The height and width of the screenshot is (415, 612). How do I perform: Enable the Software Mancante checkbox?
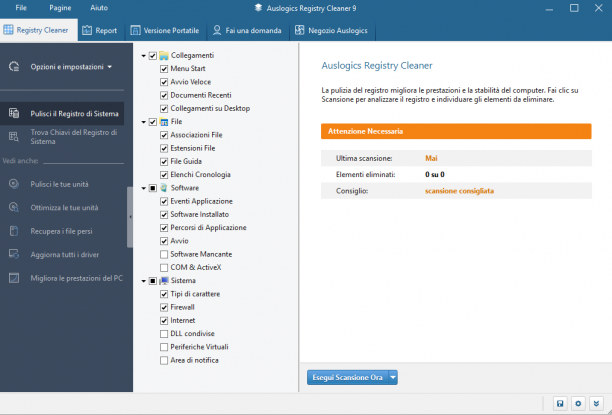(x=164, y=254)
